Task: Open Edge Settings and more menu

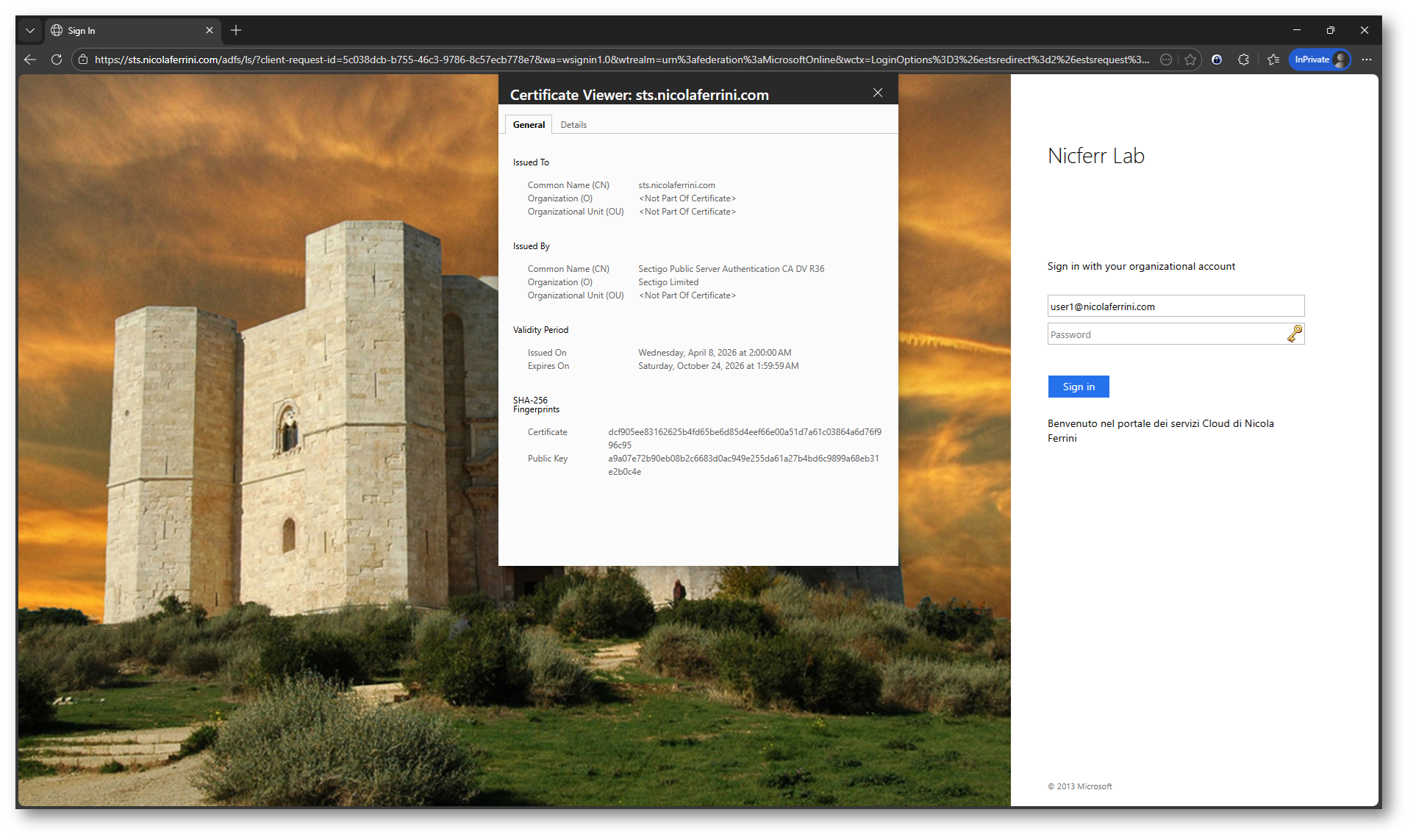Action: click(1367, 60)
